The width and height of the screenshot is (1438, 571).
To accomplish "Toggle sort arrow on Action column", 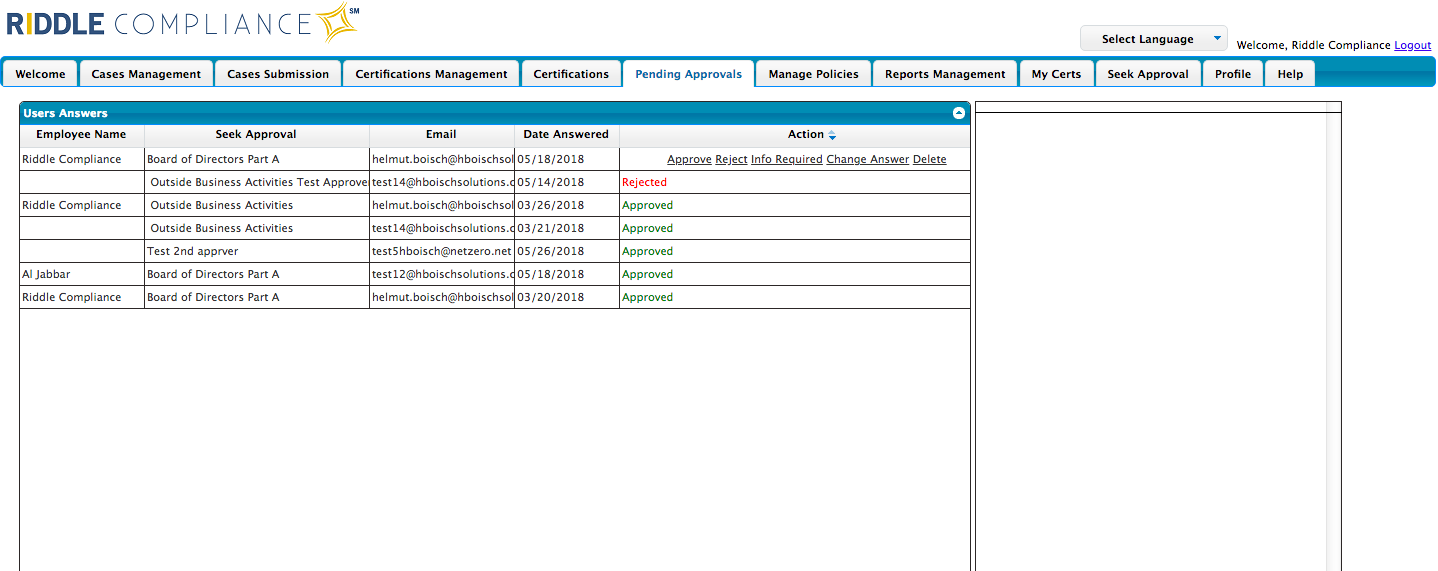I will coord(832,135).
